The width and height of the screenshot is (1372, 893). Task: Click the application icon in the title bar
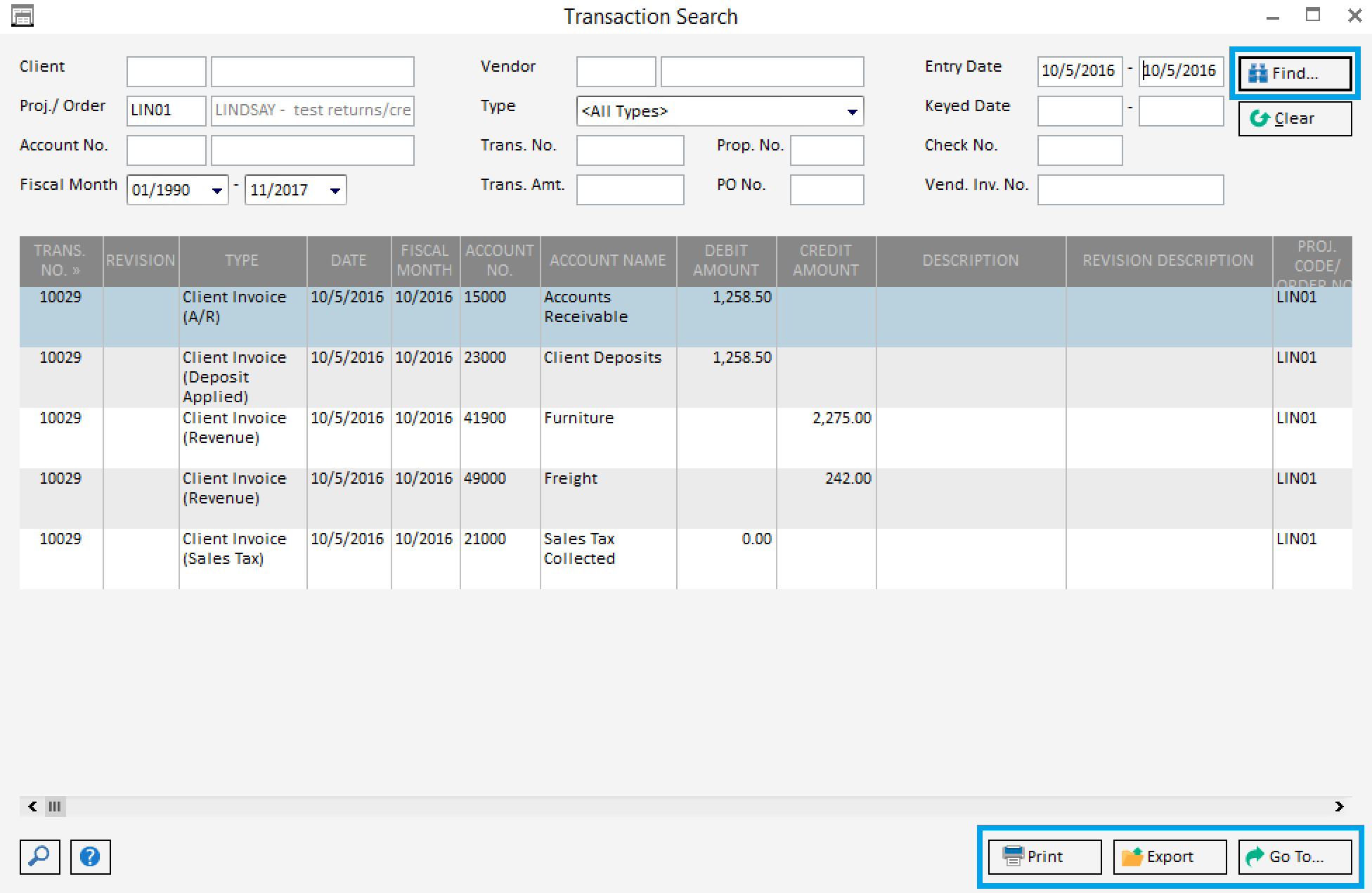[22, 15]
